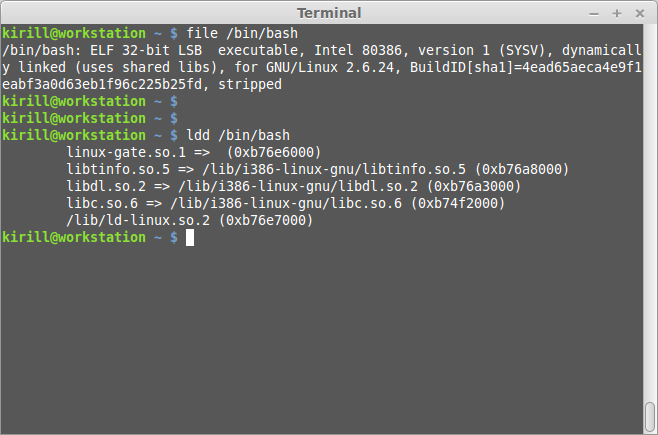Click the Terminal title bar text

coord(328,13)
